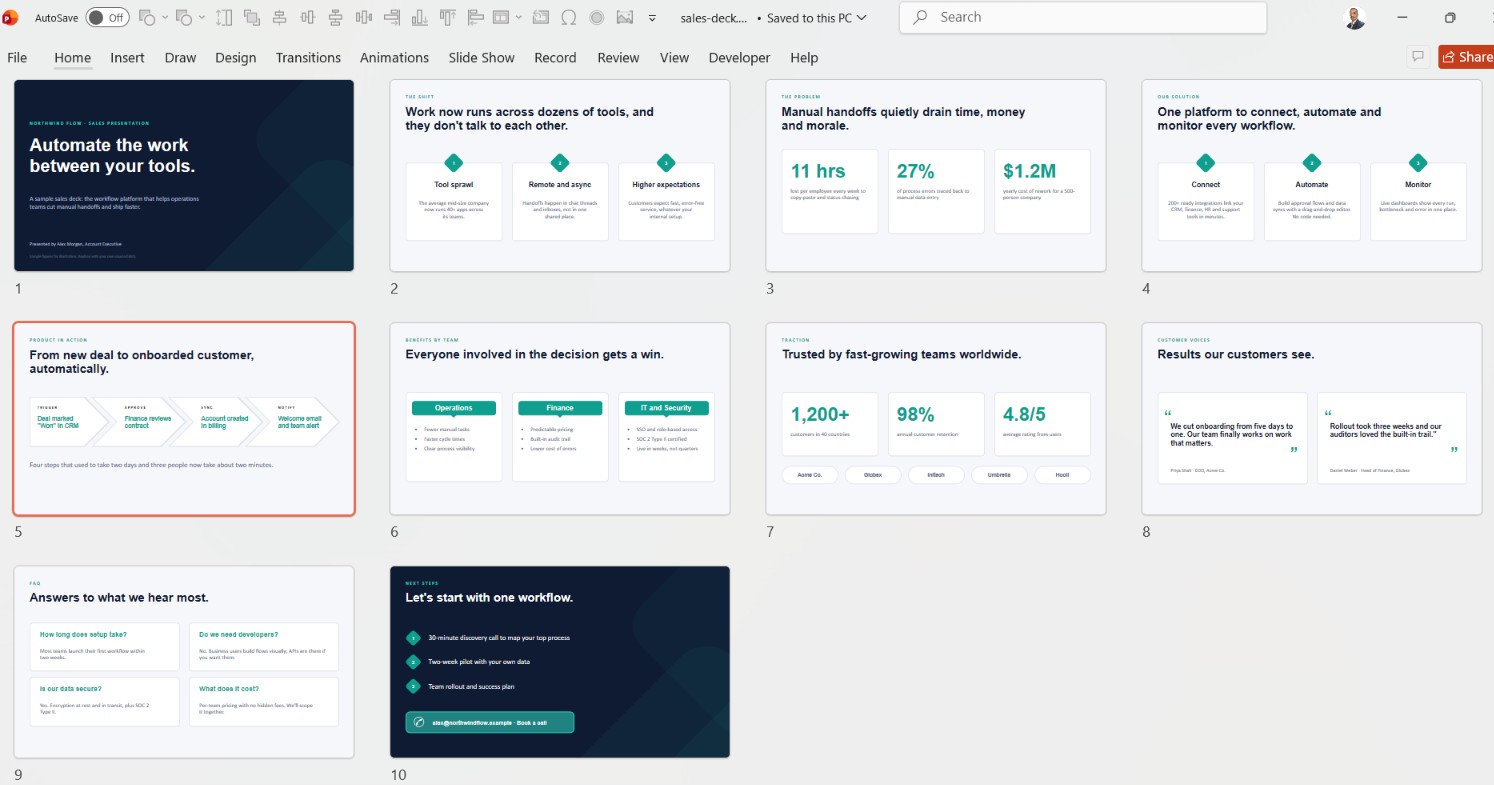The width and height of the screenshot is (1494, 785).
Task: Open the slide Layout dropdown arrow
Action: pos(519,18)
